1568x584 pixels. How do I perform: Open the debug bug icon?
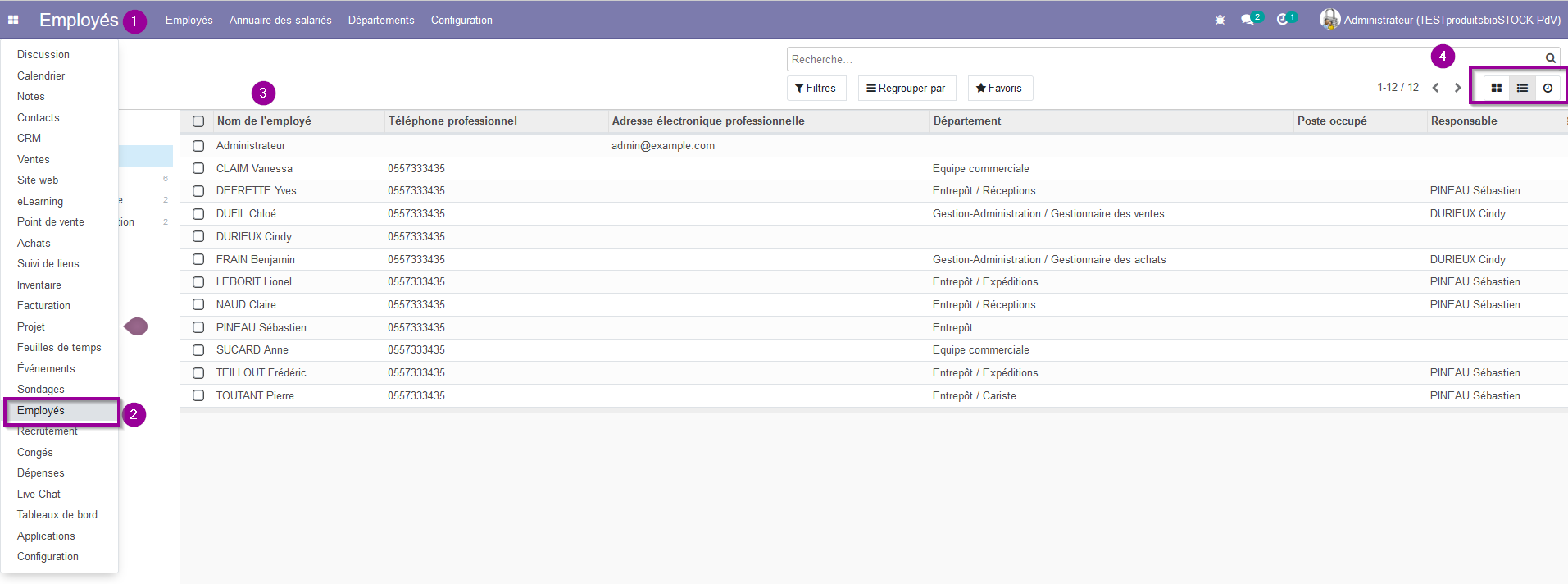(x=1220, y=20)
